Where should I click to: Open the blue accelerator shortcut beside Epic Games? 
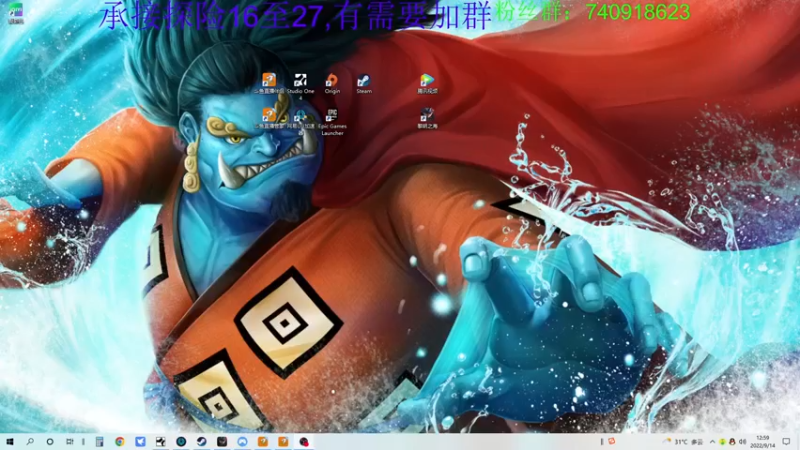(301, 120)
